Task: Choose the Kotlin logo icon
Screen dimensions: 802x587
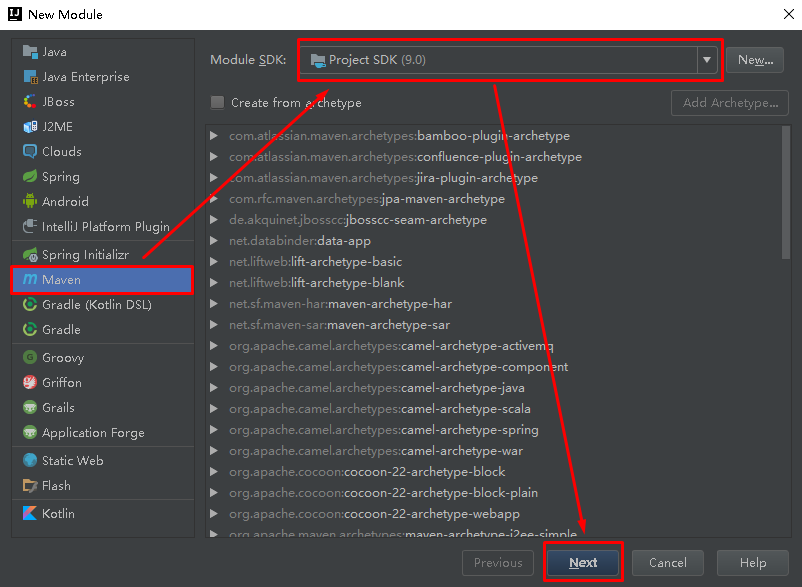Action: point(30,513)
